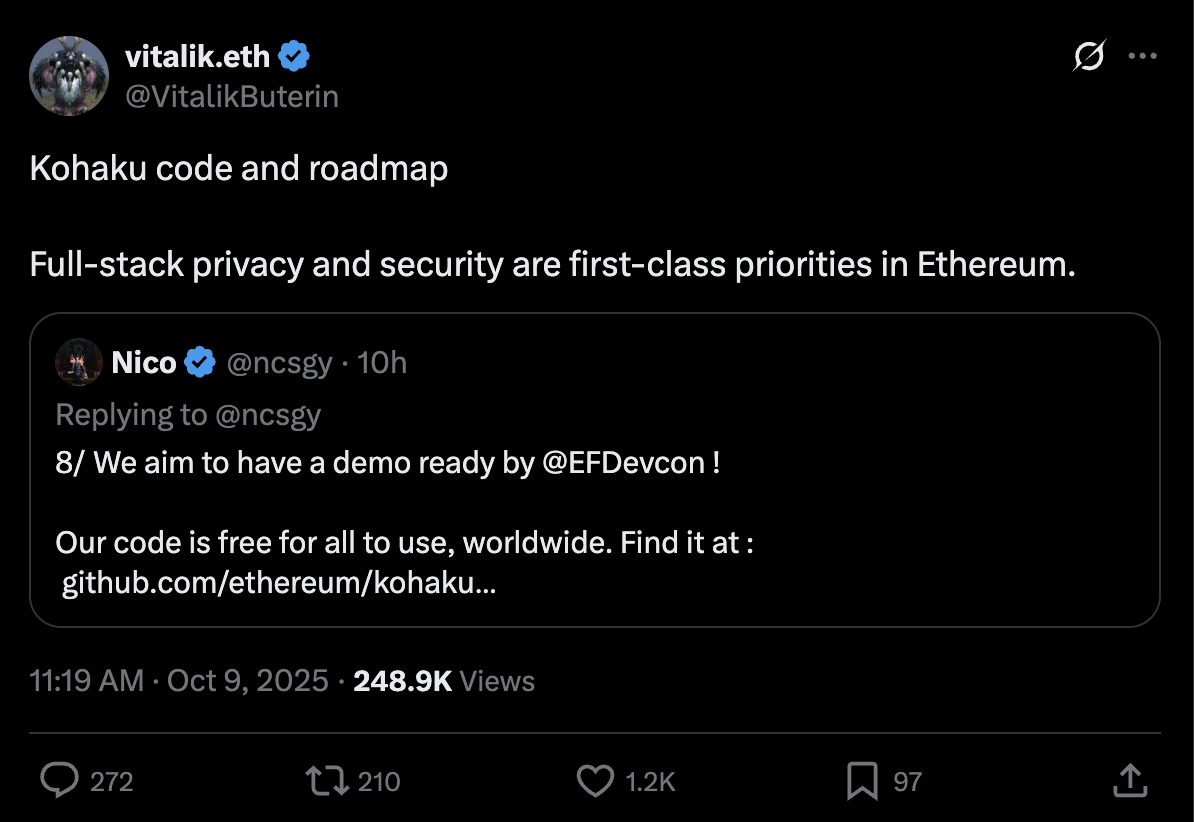Open vitalik.eth's profile avatar

(69, 76)
